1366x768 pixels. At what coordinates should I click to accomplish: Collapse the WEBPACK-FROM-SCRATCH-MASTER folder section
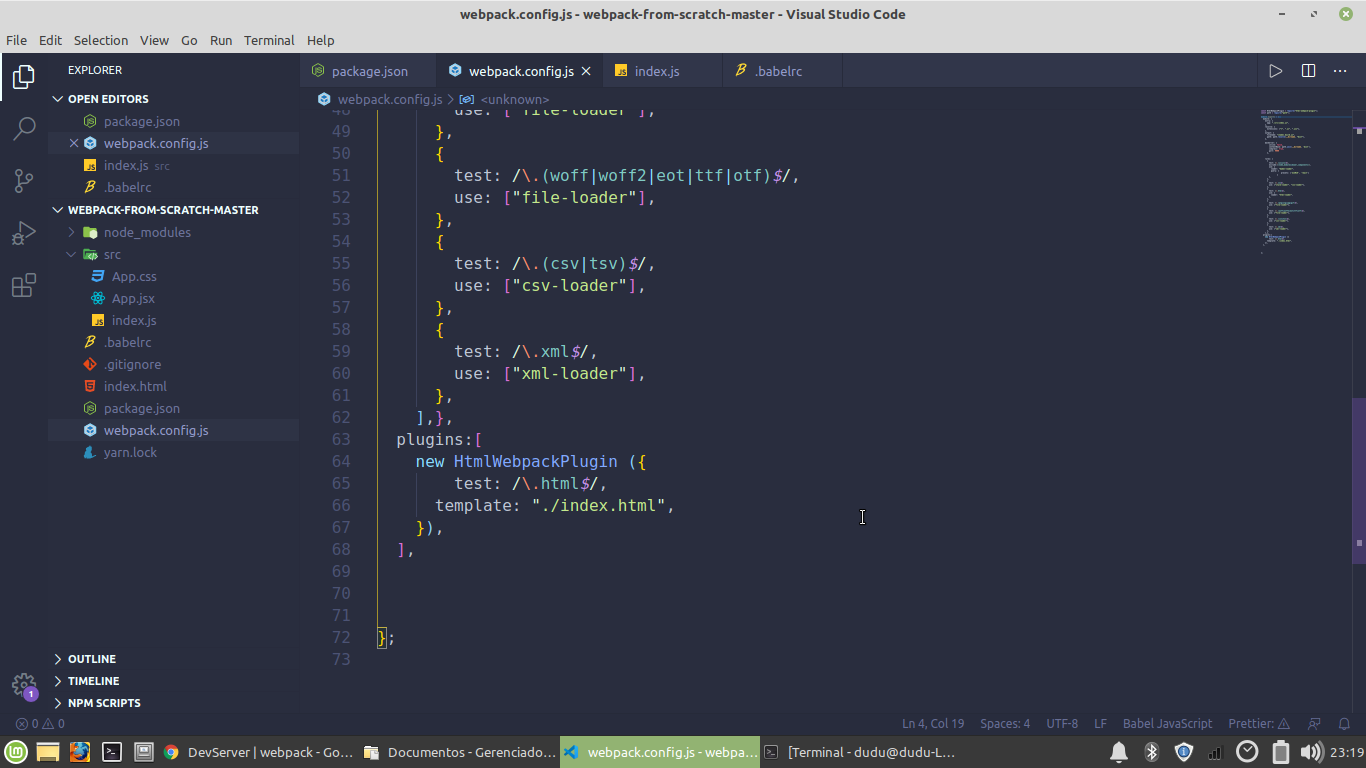click(173, 210)
